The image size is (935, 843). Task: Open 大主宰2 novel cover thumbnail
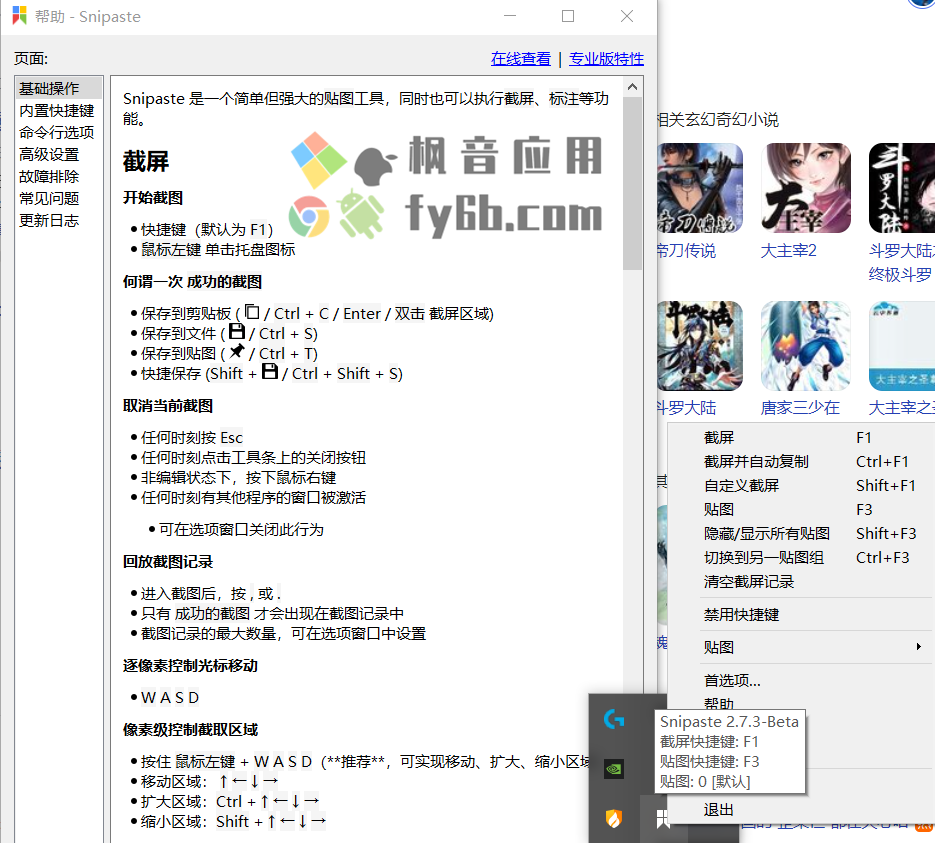pos(806,188)
